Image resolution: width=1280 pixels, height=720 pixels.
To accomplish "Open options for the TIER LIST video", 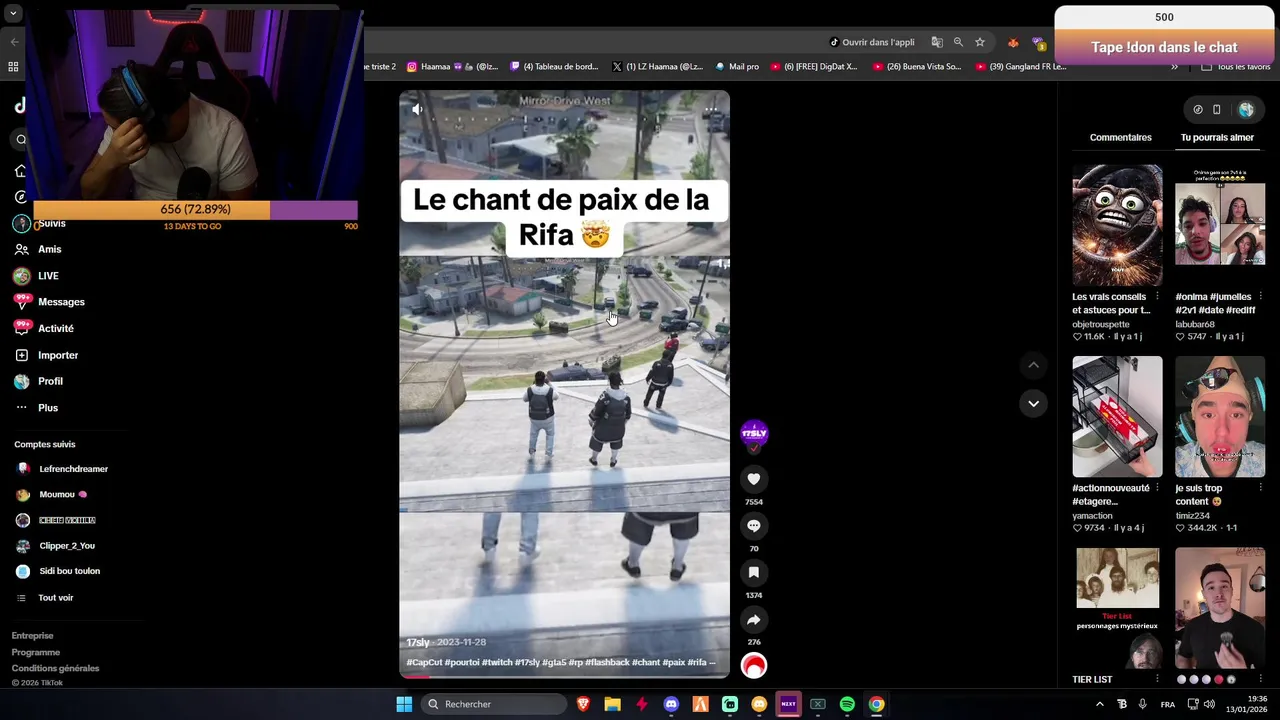I will (x=1158, y=679).
